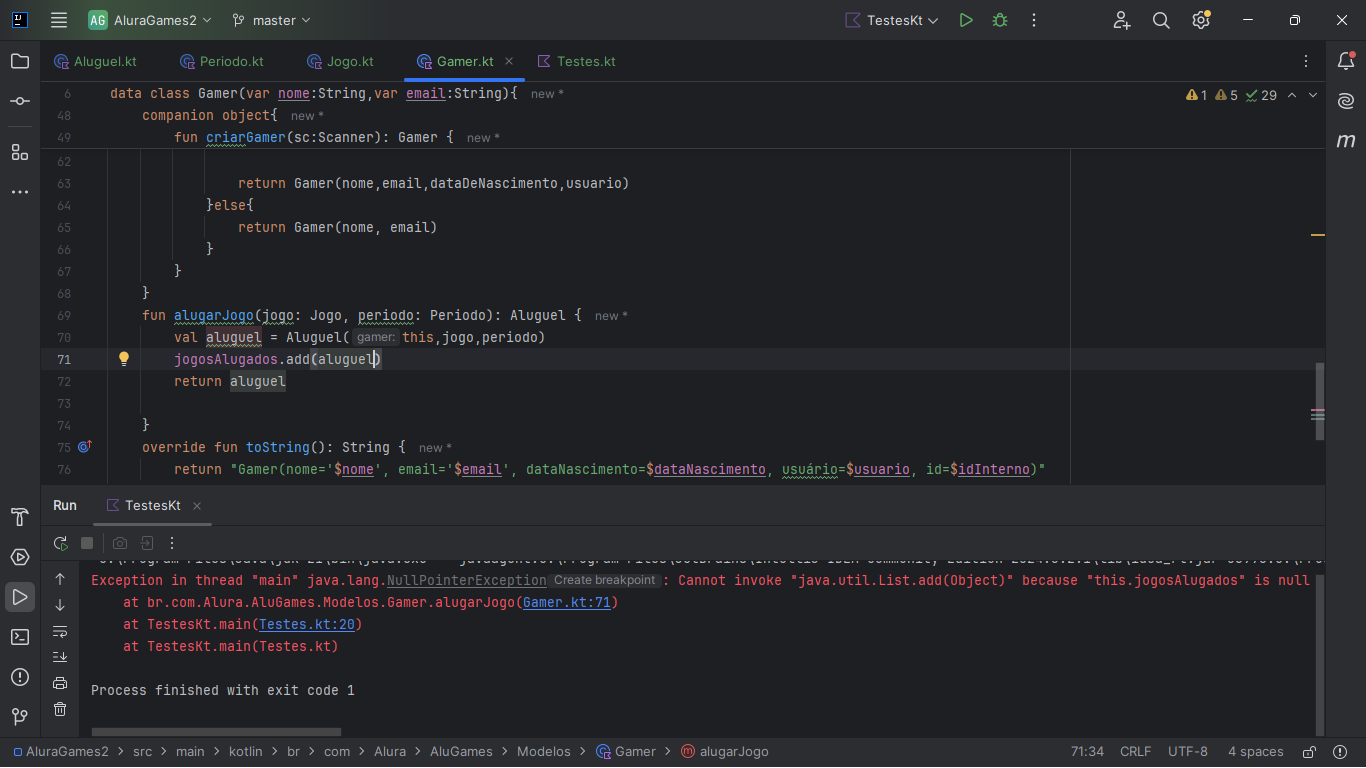Open the AI assistant spiral icon
This screenshot has height=768, width=1366.
click(x=1346, y=101)
